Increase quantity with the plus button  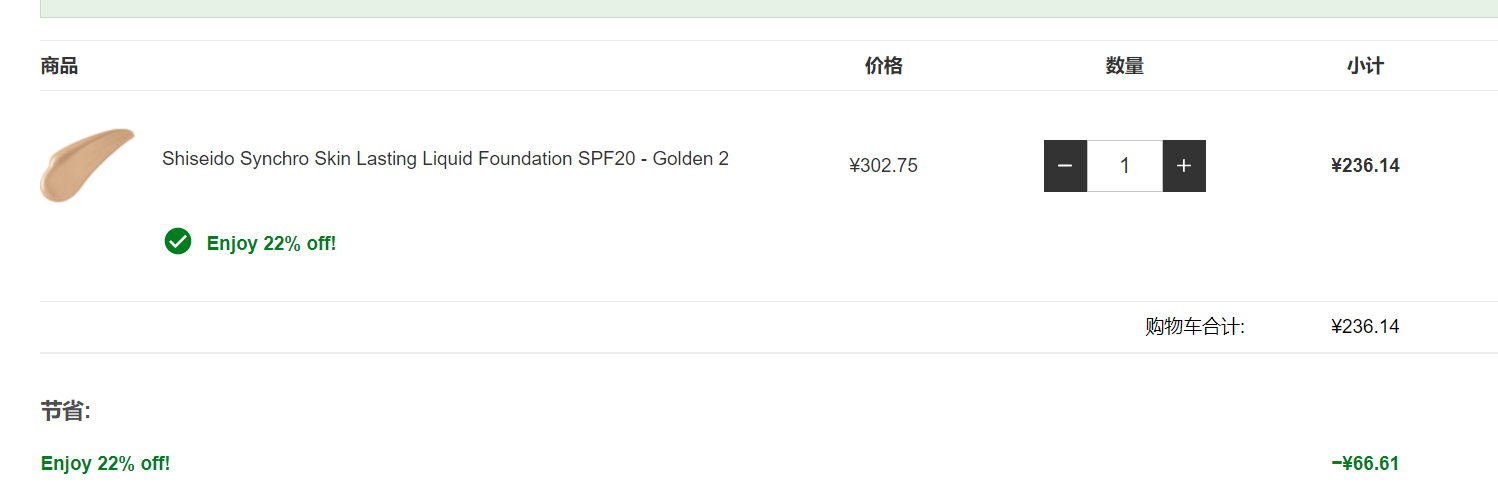pyautogui.click(x=1184, y=166)
